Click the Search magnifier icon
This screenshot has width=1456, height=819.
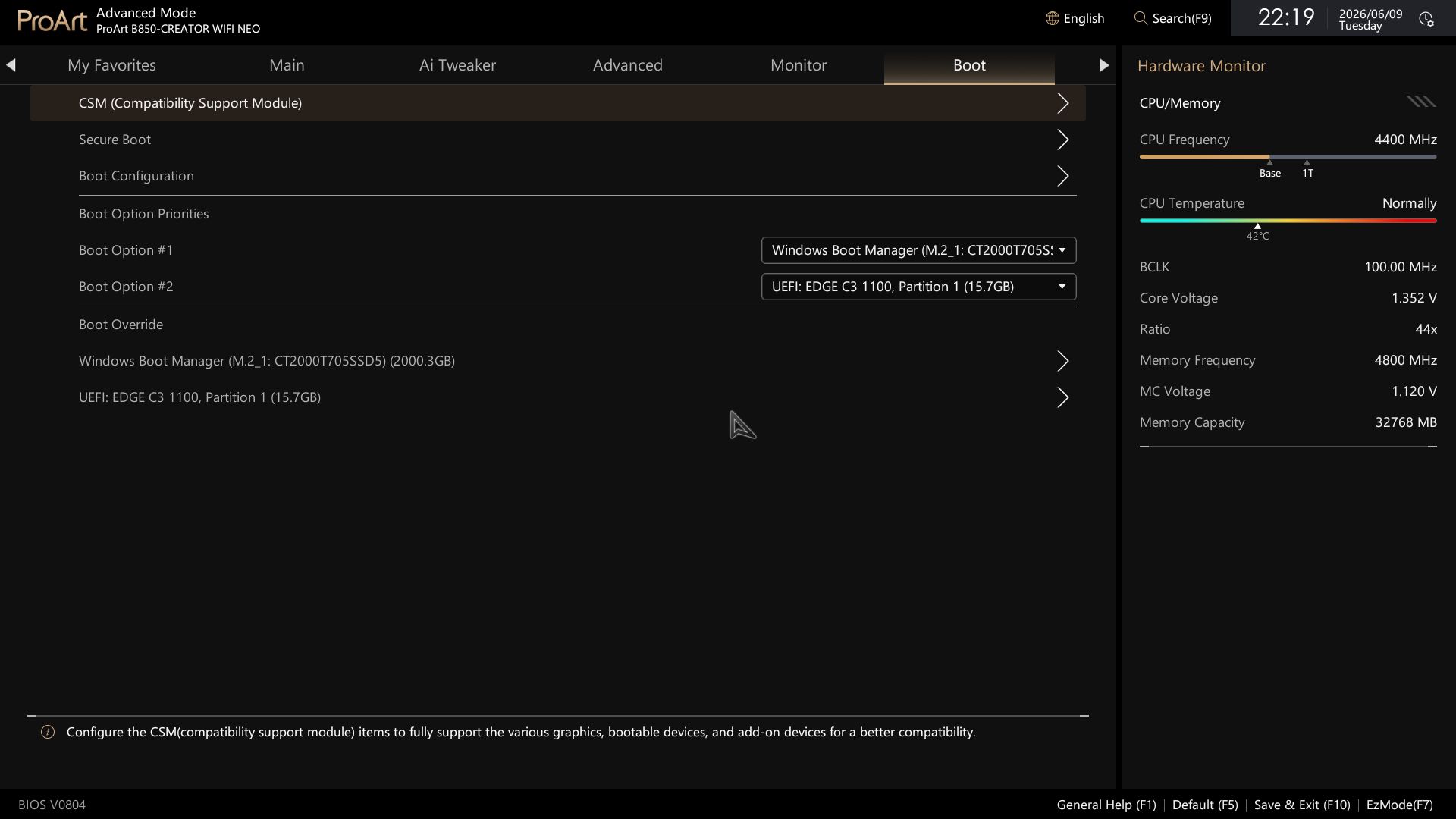[x=1141, y=18]
